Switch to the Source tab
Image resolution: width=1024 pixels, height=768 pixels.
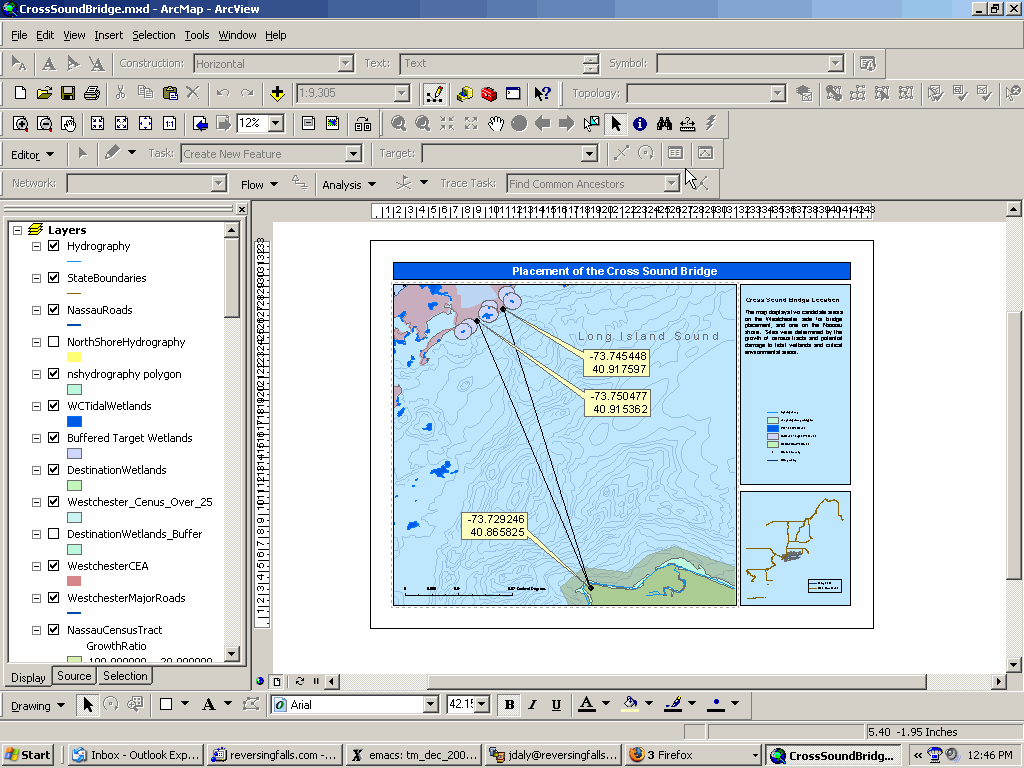click(x=74, y=676)
